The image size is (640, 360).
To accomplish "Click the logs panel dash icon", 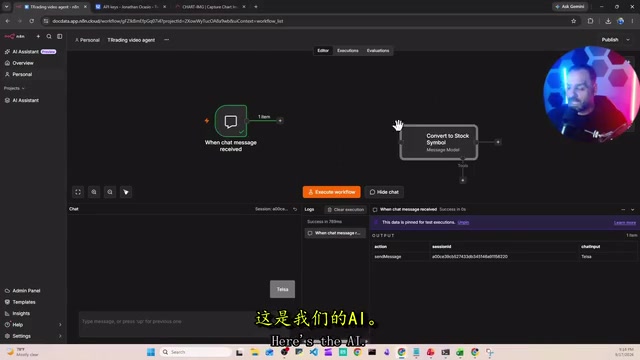I will click(x=623, y=210).
